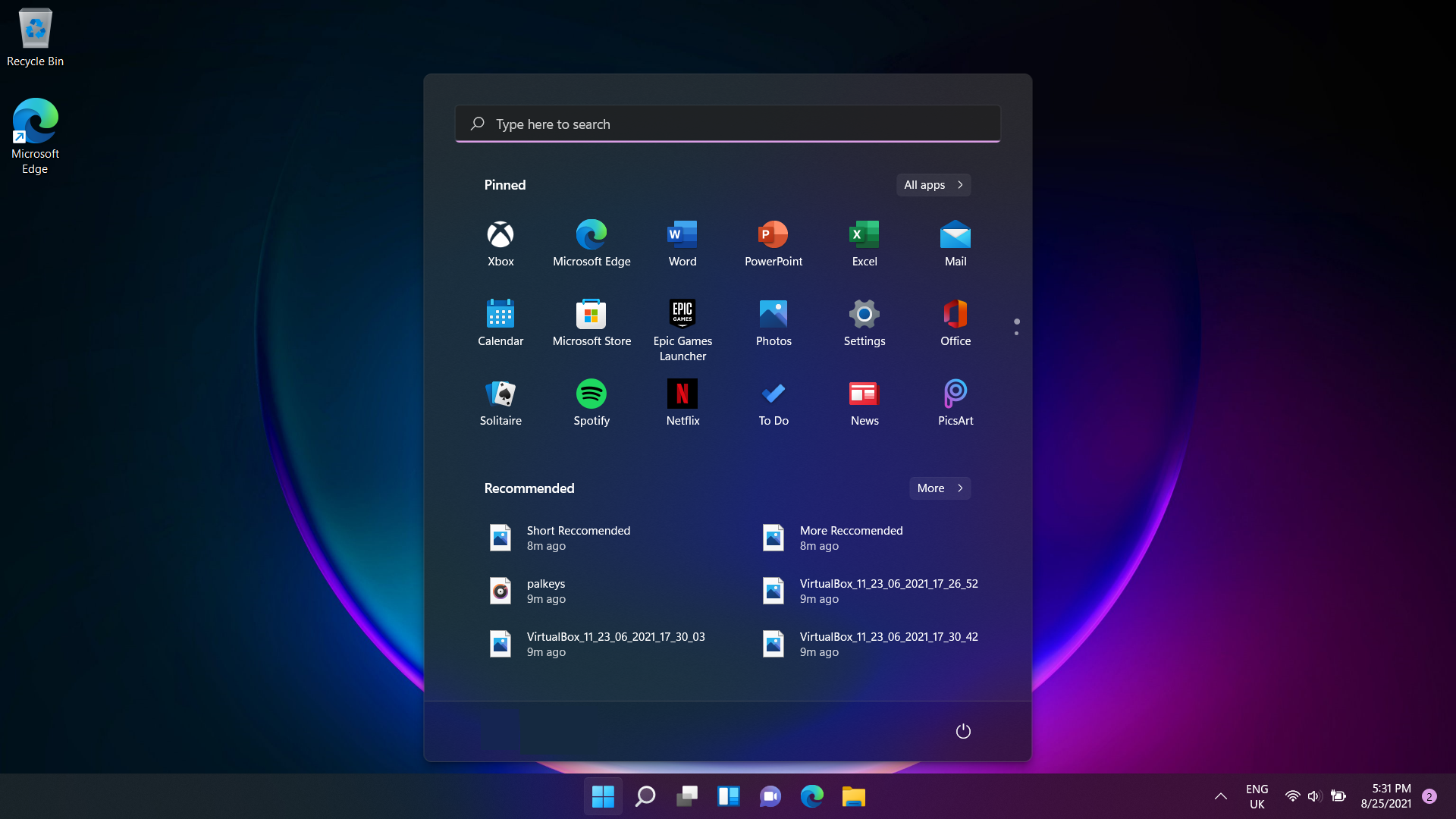Click the Start menu search bar

pyautogui.click(x=727, y=123)
